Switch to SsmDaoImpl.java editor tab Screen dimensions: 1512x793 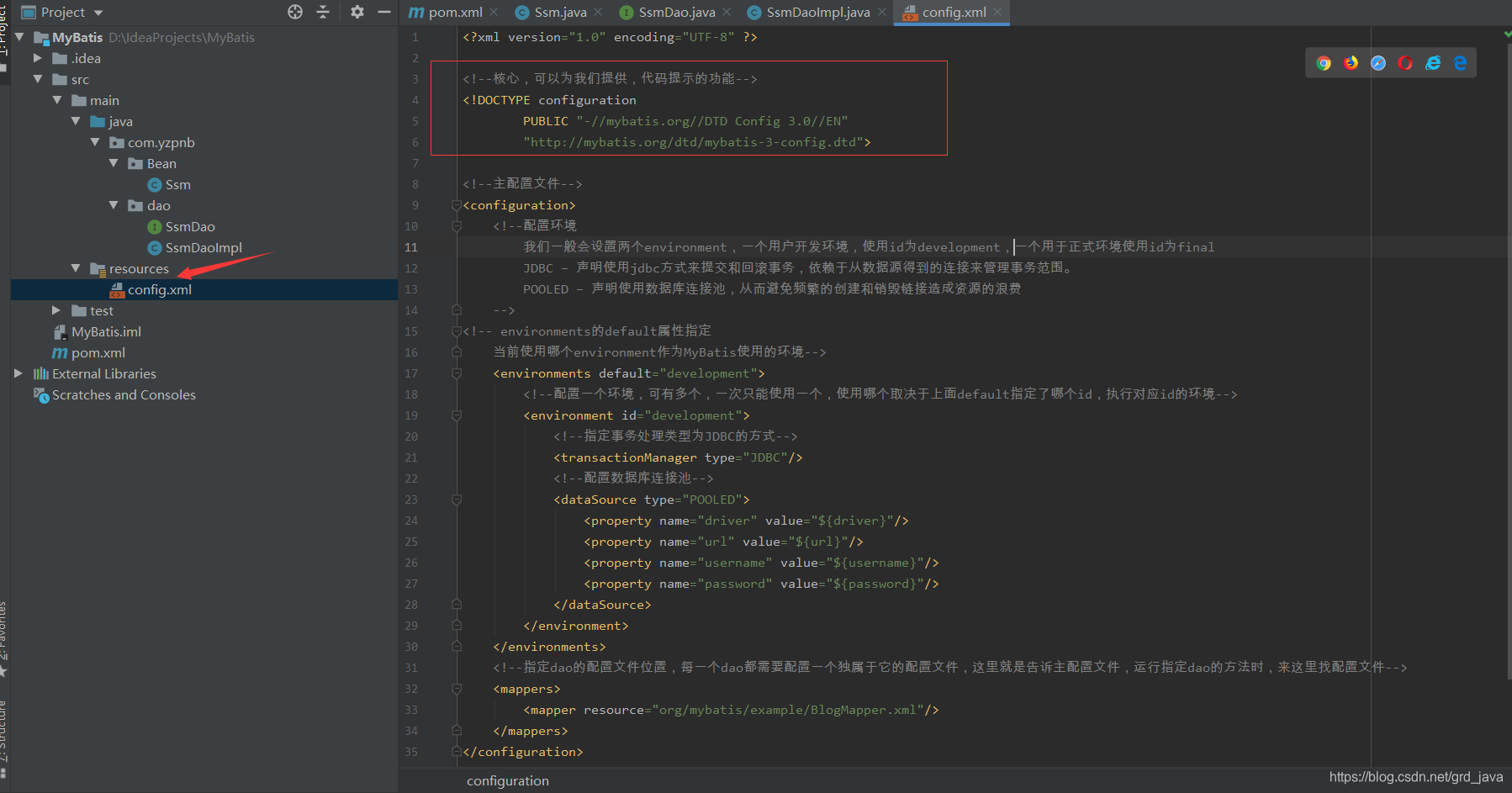809,12
